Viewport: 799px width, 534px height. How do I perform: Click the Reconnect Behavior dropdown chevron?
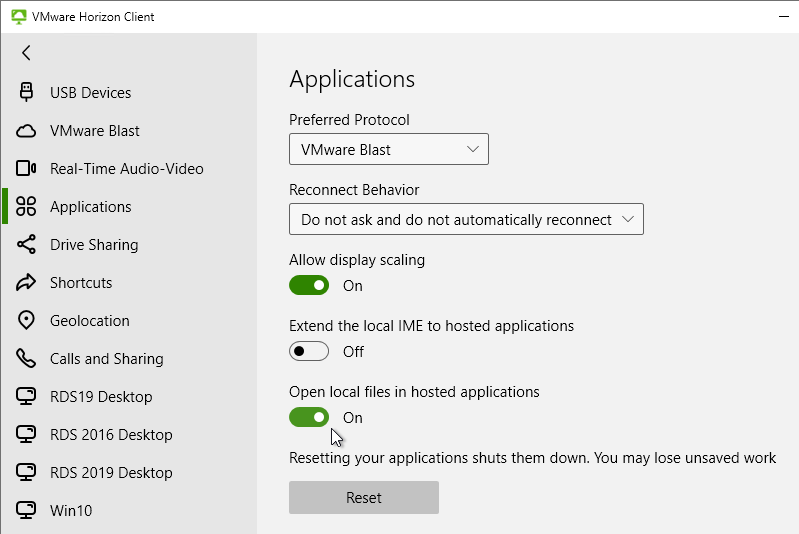pos(628,219)
